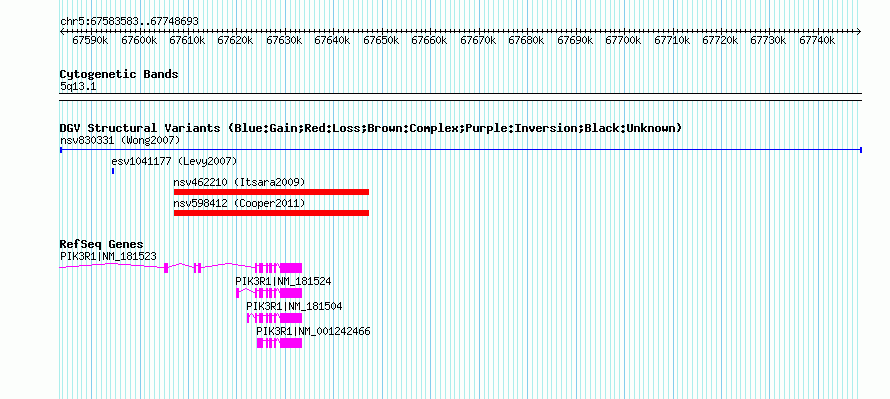This screenshot has width=890, height=399.
Task: Select the PIK3R1 NM_001242466 gene glyph
Action: (279, 343)
